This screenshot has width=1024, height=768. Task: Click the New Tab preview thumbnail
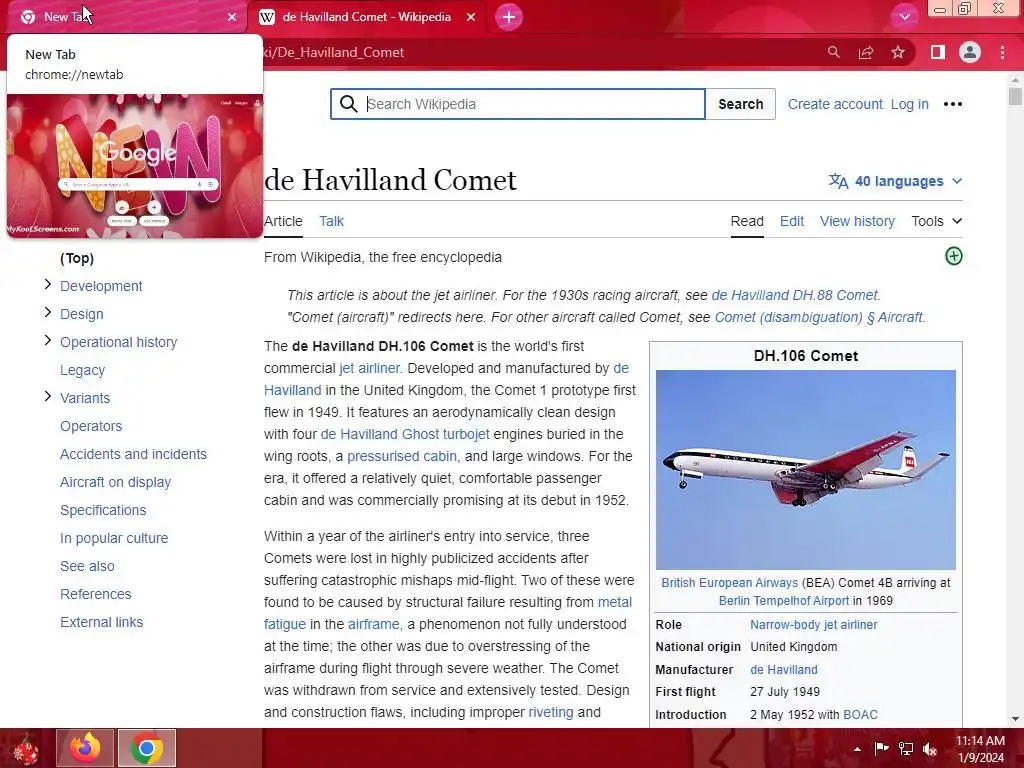click(135, 166)
